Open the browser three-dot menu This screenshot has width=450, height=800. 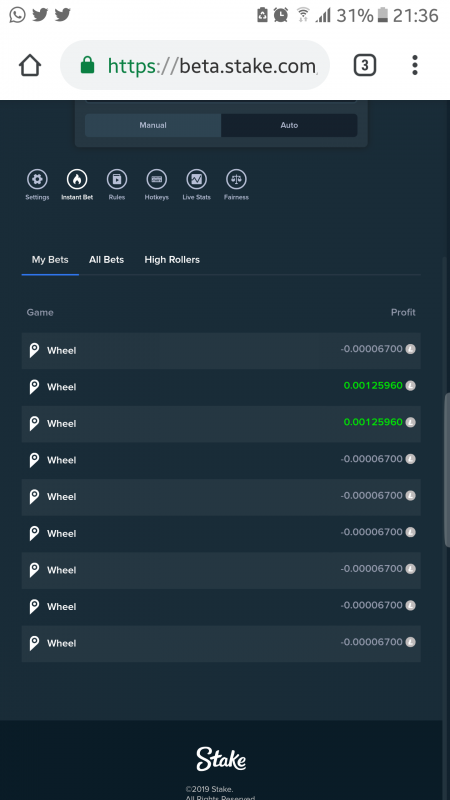[x=415, y=65]
